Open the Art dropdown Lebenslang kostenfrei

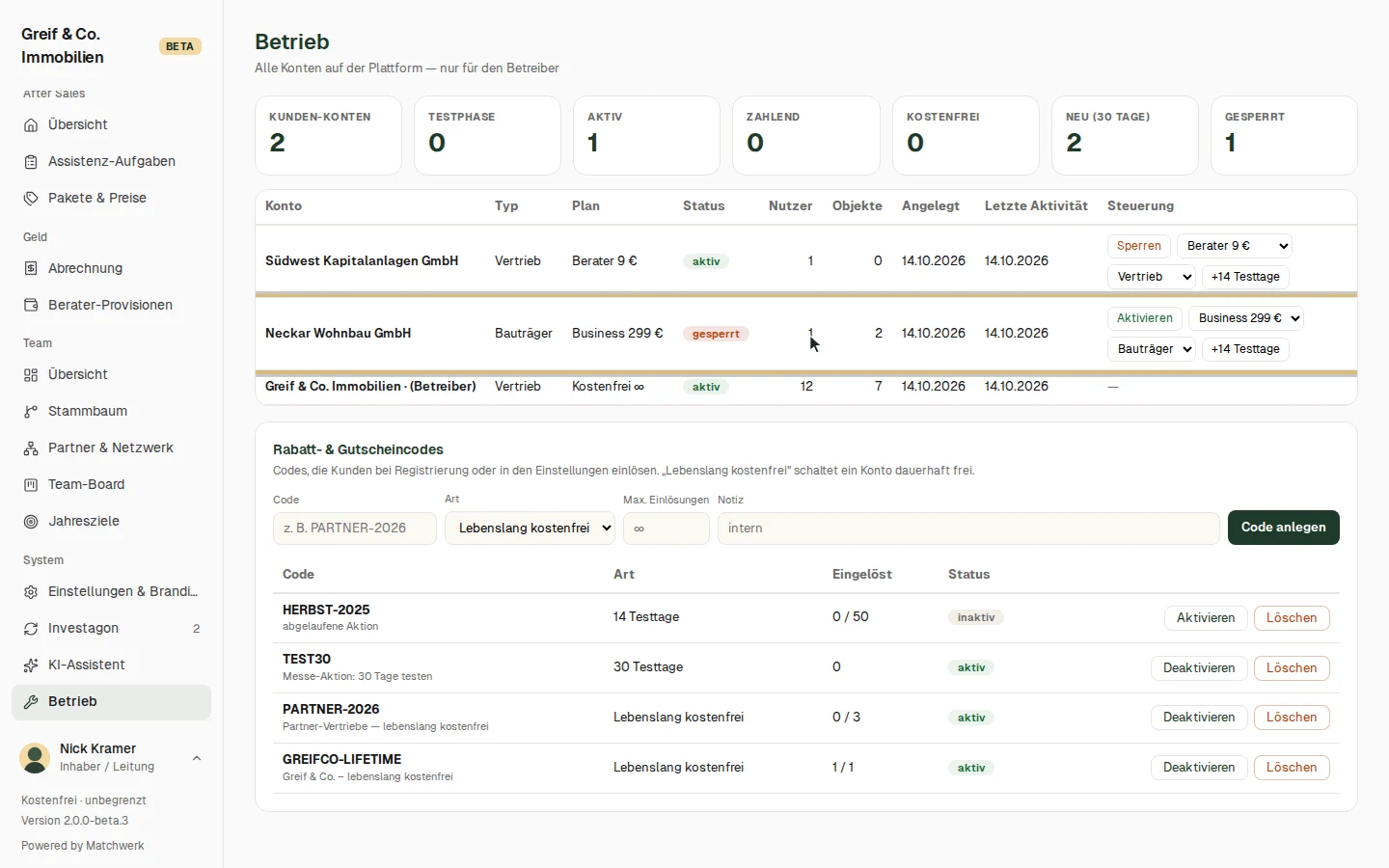(x=530, y=529)
